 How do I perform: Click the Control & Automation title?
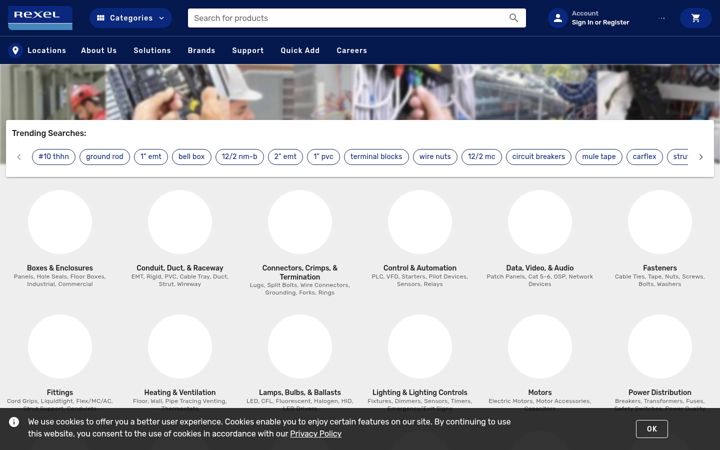click(420, 268)
